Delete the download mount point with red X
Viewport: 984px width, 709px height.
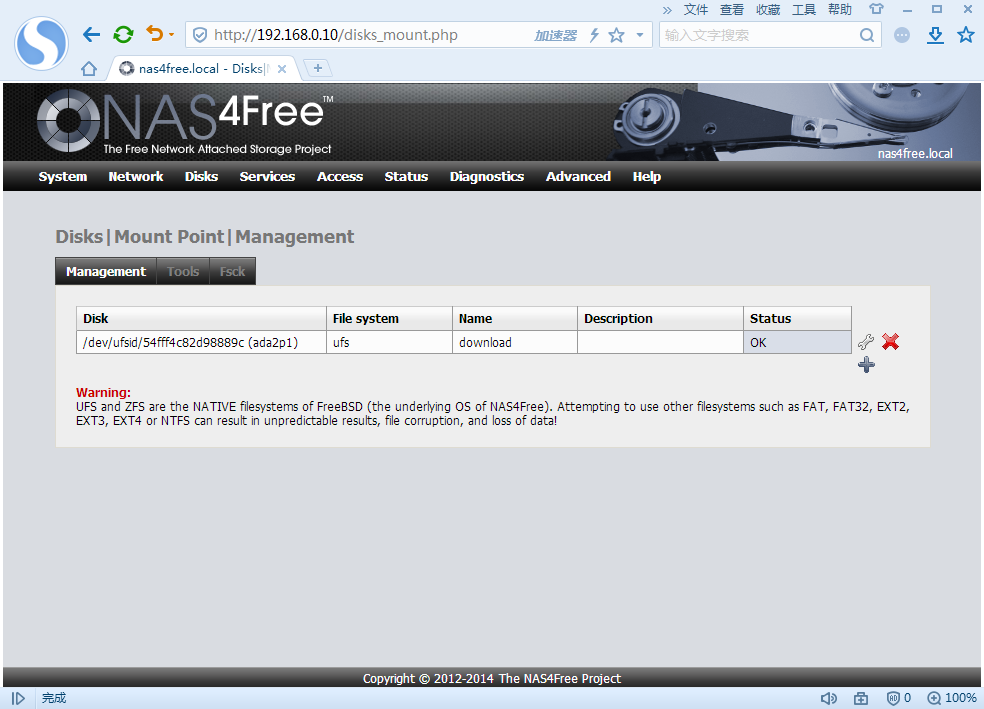(x=890, y=341)
